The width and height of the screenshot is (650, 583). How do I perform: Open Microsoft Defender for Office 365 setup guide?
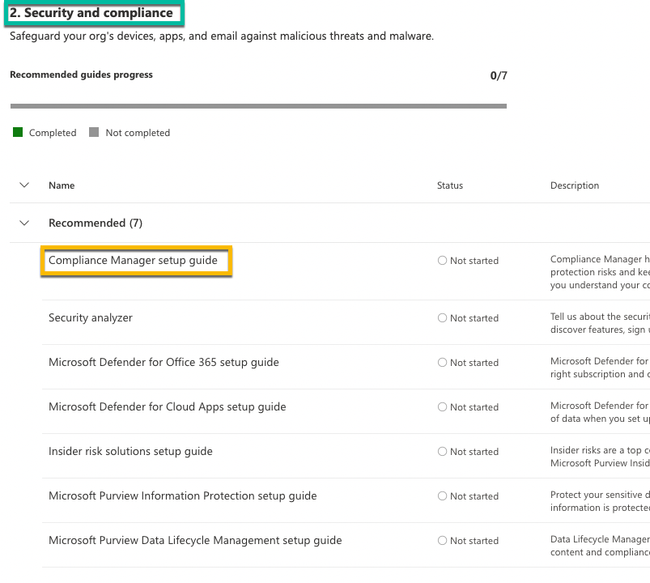(x=164, y=362)
